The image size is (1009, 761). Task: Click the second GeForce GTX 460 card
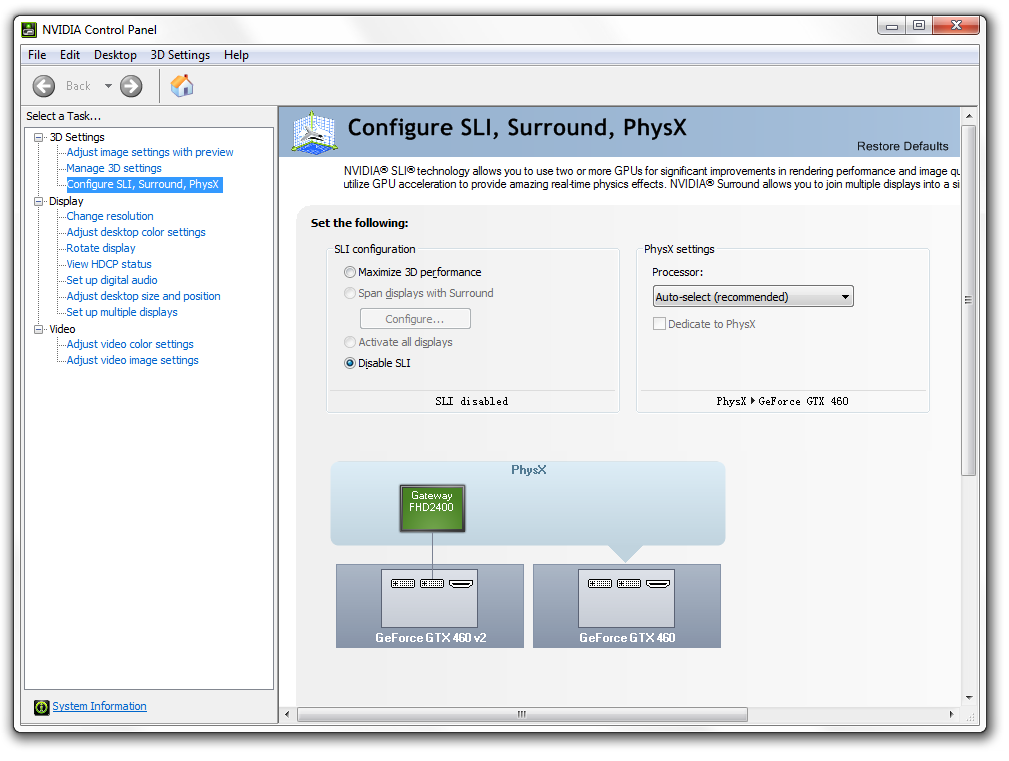coord(627,606)
